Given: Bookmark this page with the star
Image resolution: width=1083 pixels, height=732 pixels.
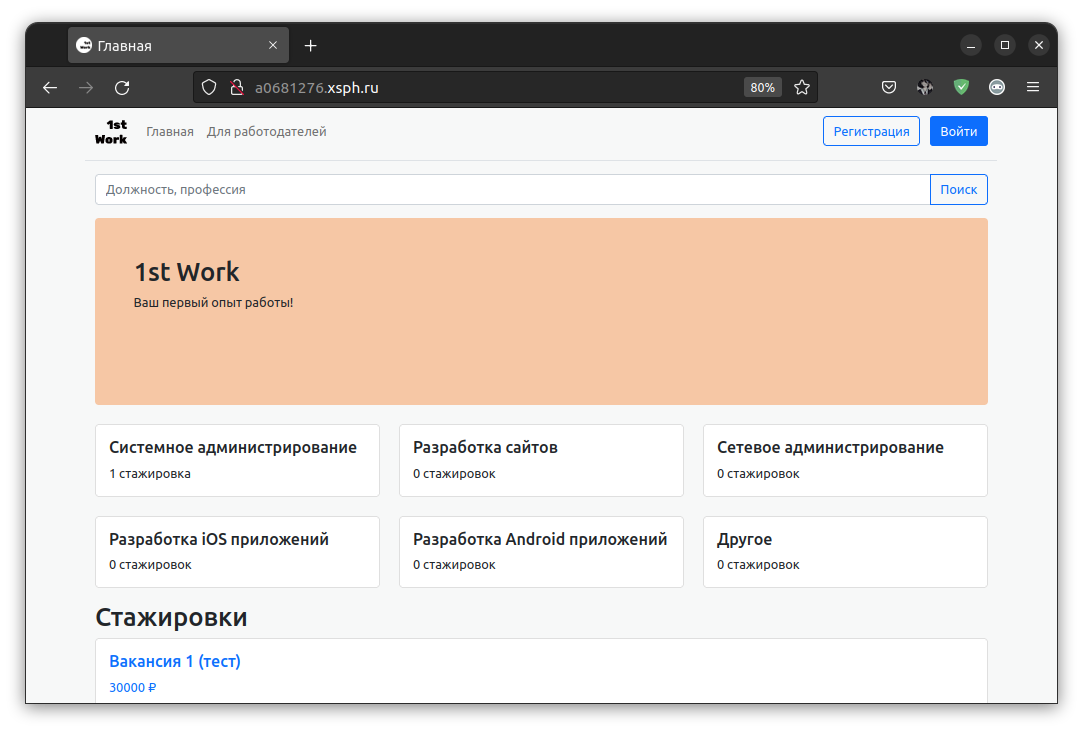Looking at the screenshot, I should pyautogui.click(x=801, y=88).
